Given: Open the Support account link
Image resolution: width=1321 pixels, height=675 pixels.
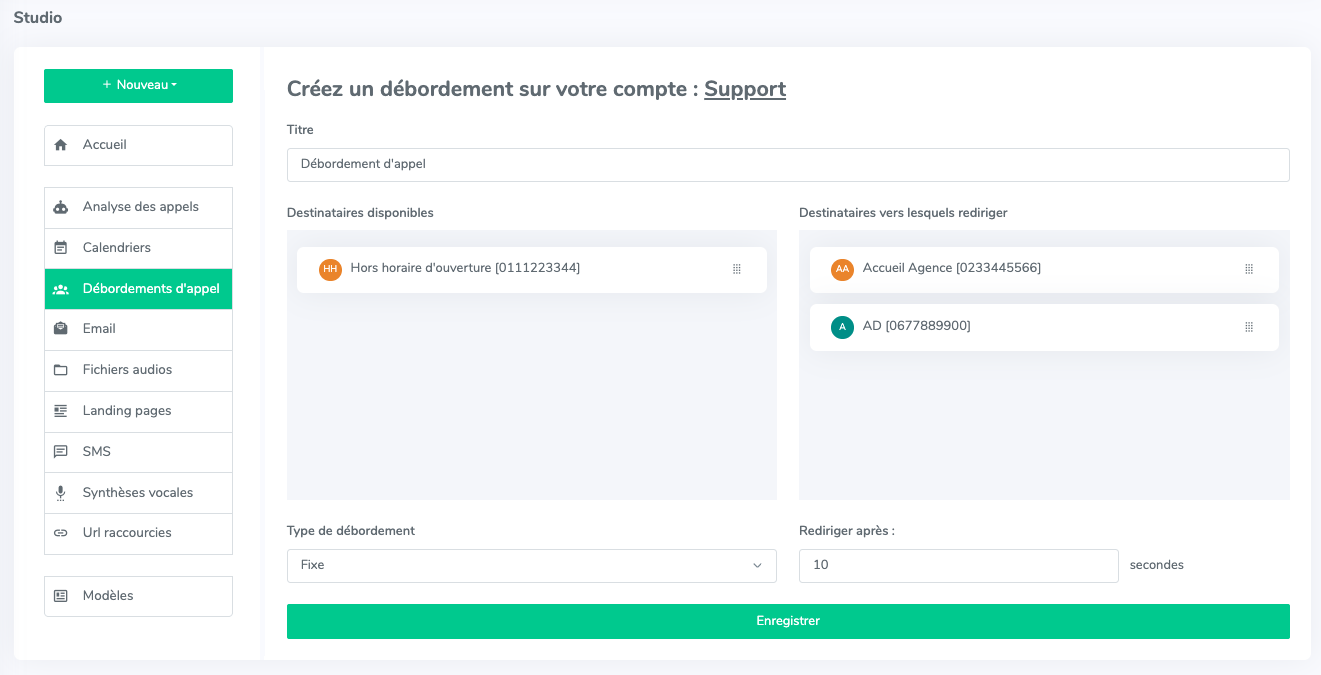Looking at the screenshot, I should [744, 89].
